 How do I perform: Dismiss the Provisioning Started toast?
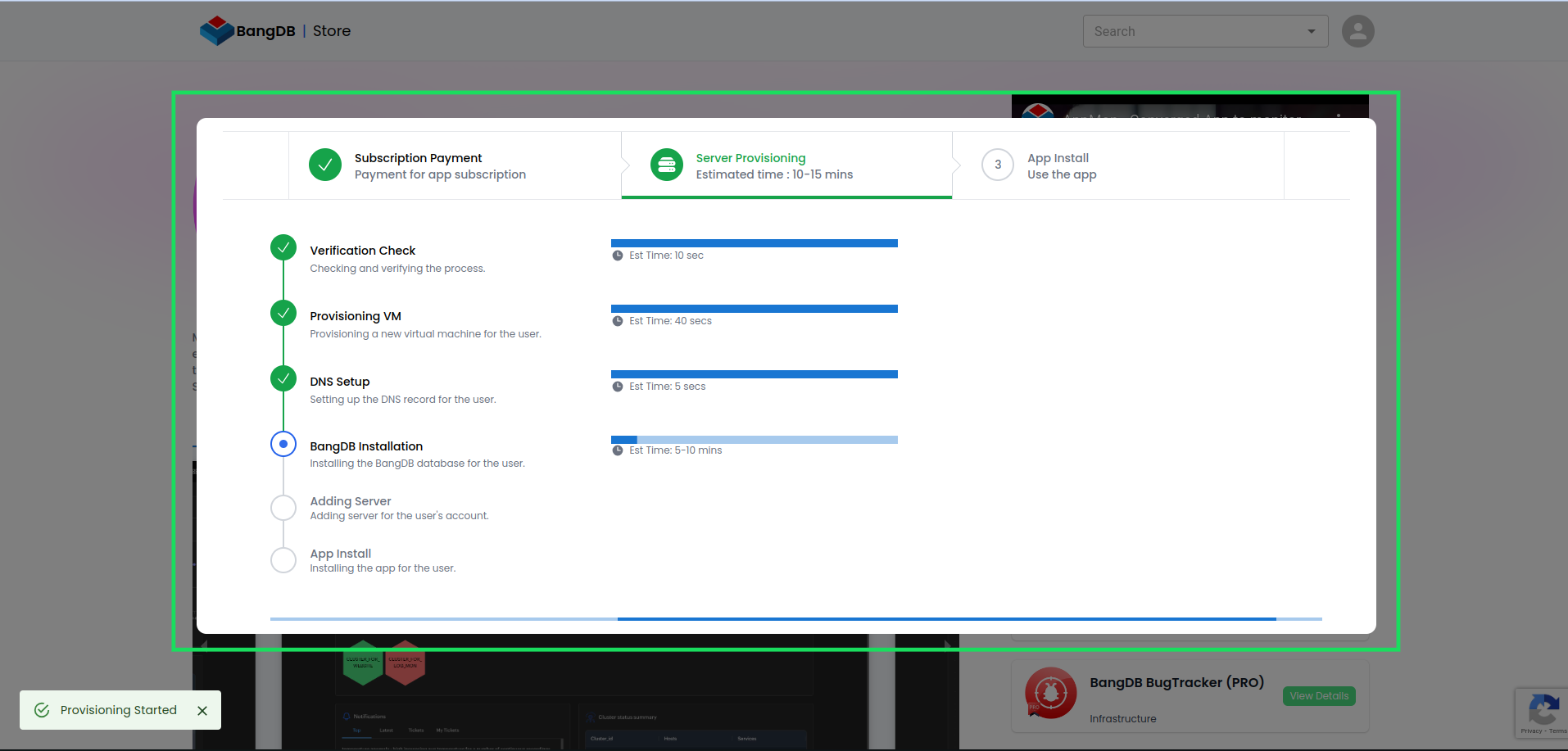tap(202, 711)
